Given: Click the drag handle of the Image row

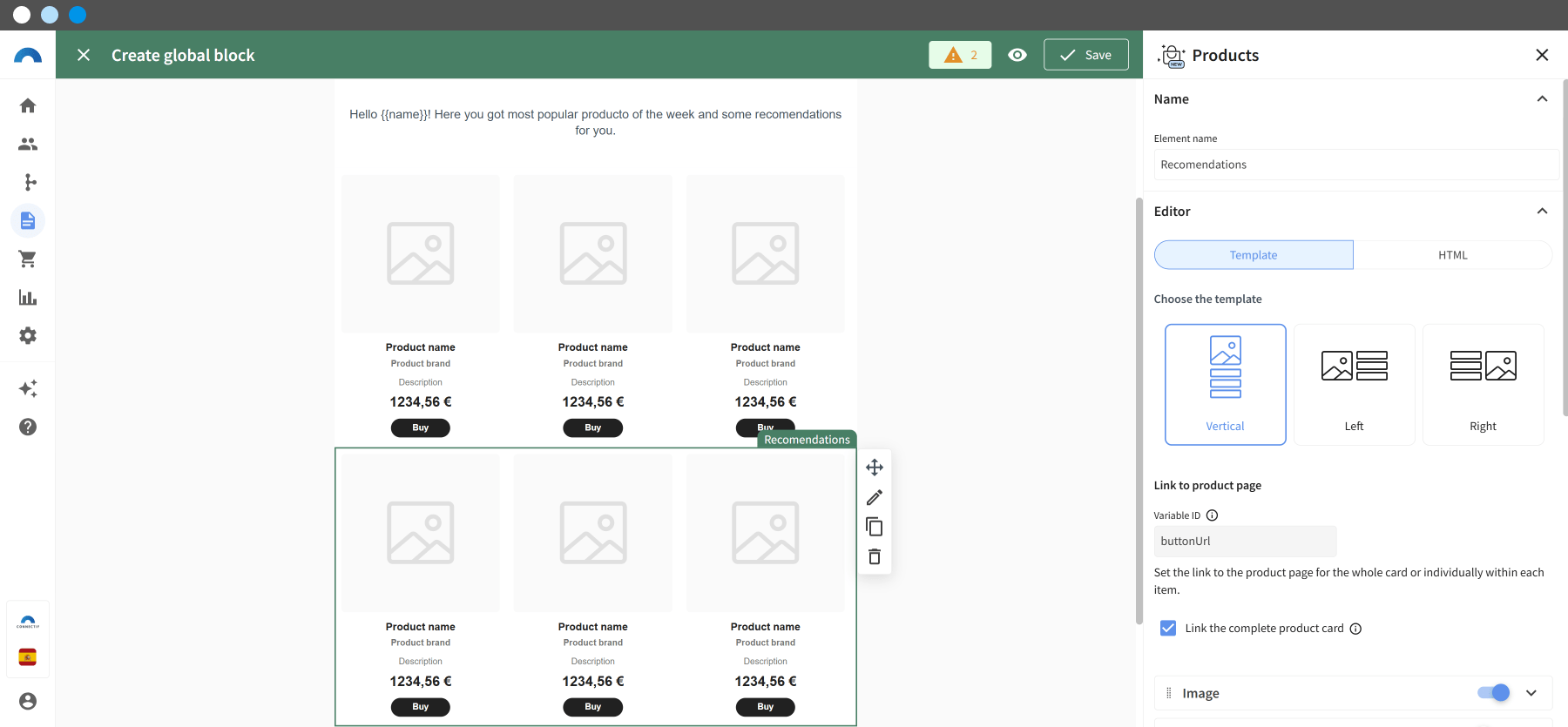Looking at the screenshot, I should click(x=1169, y=693).
